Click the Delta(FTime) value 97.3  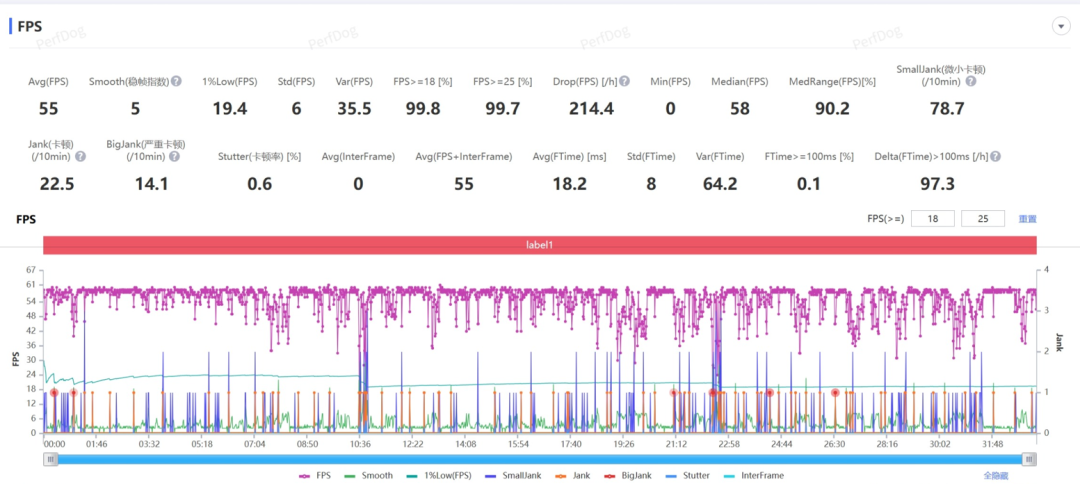coord(937,184)
